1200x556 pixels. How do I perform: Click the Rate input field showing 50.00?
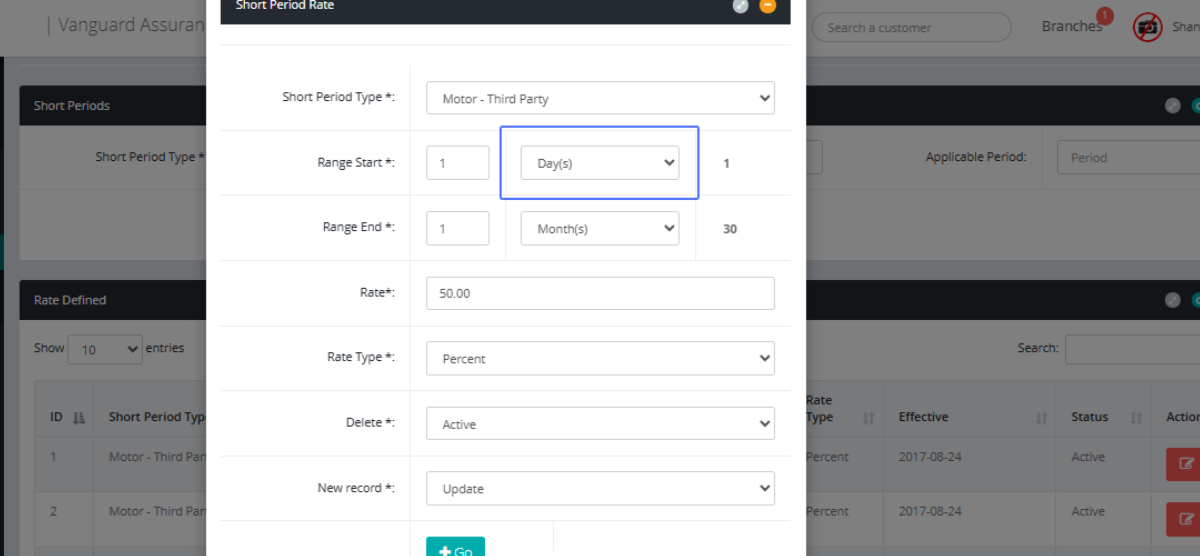(600, 293)
